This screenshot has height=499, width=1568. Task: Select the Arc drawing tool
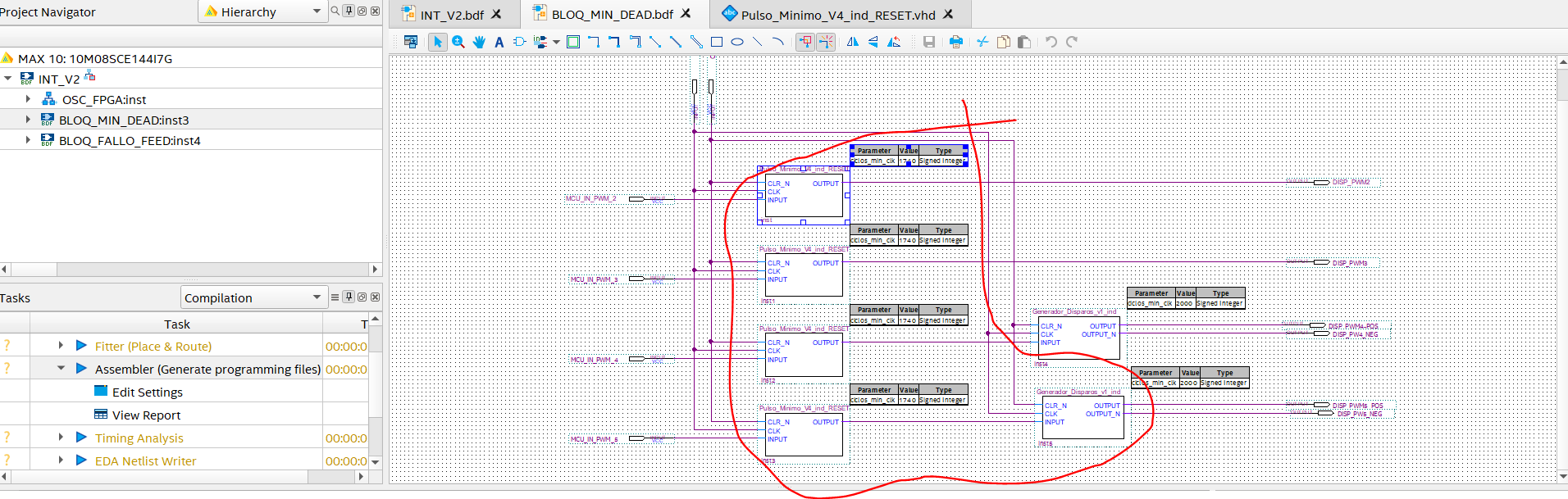pyautogui.click(x=778, y=42)
